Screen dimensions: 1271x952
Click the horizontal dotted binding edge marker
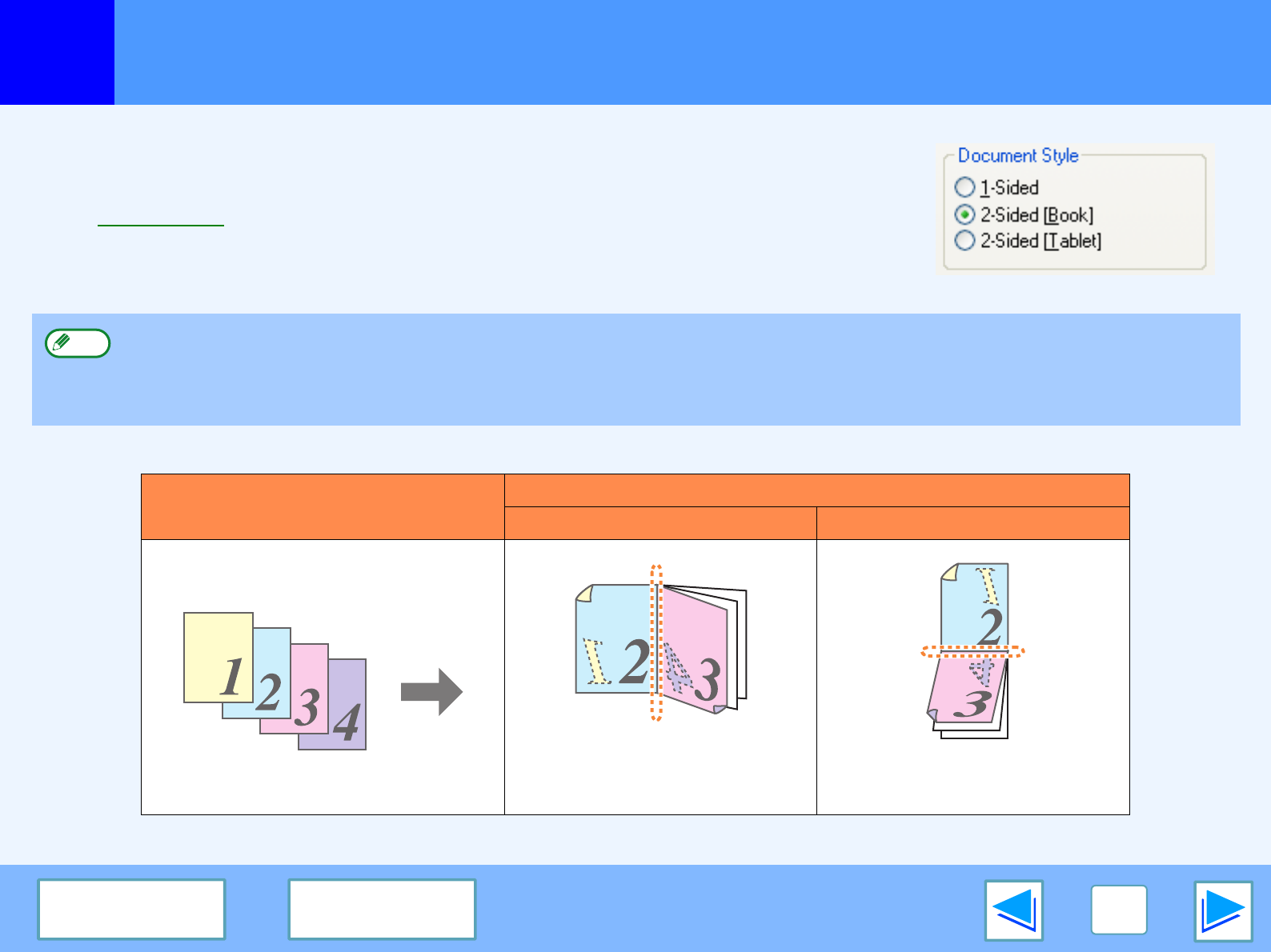(972, 651)
